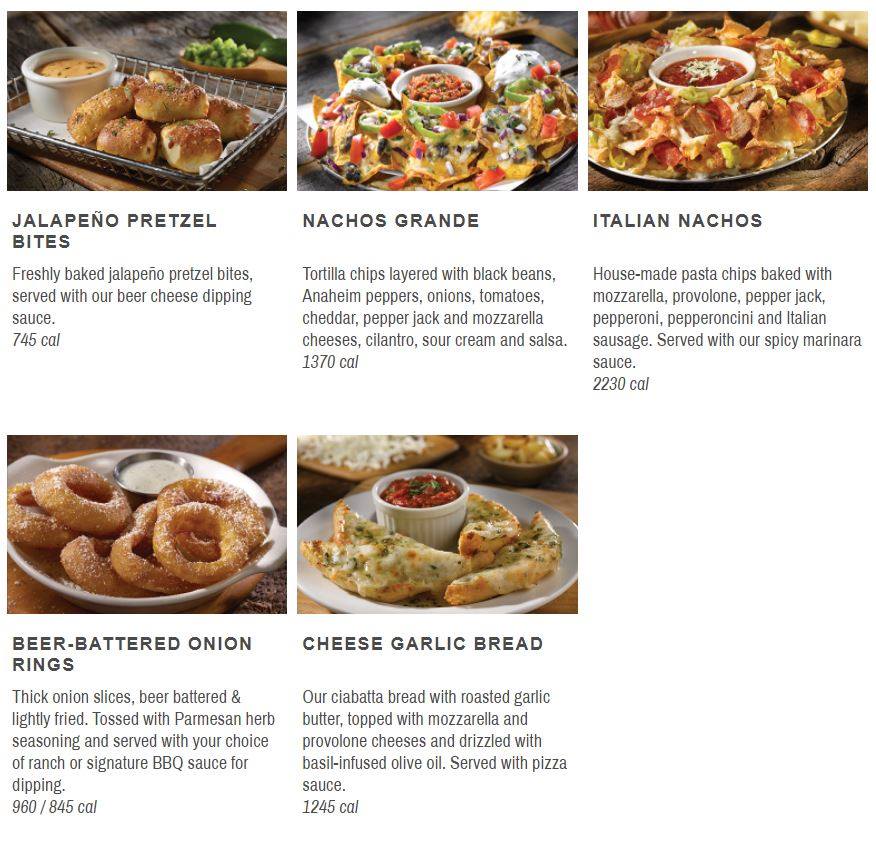This screenshot has width=876, height=844.
Task: Click the onion rings description paragraph
Action: [144, 741]
